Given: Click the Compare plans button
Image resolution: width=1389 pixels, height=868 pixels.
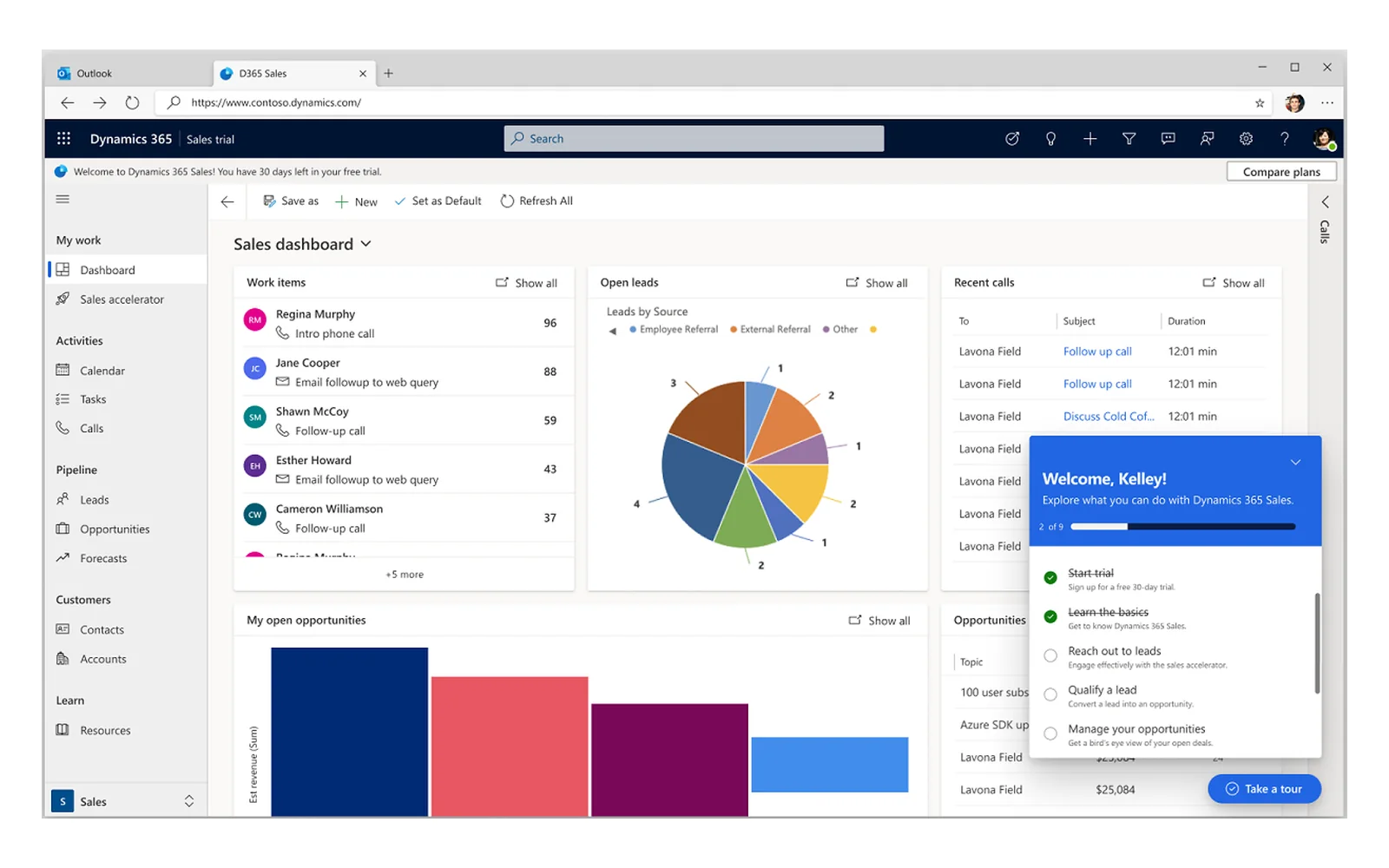Looking at the screenshot, I should pos(1281,172).
